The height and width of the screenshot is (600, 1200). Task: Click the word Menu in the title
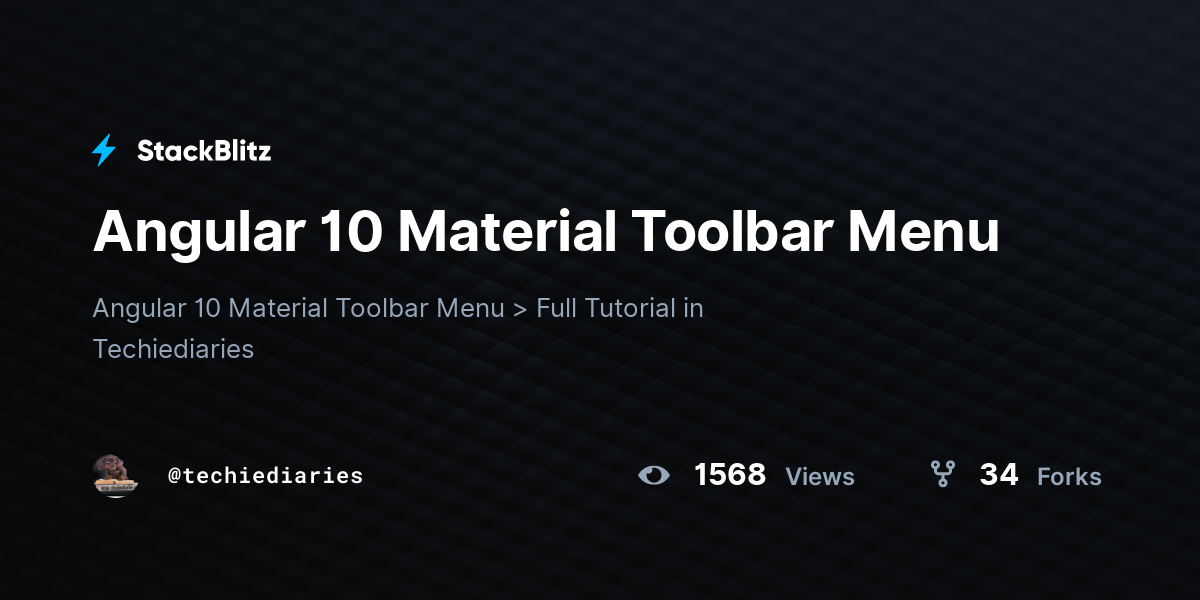tap(923, 231)
